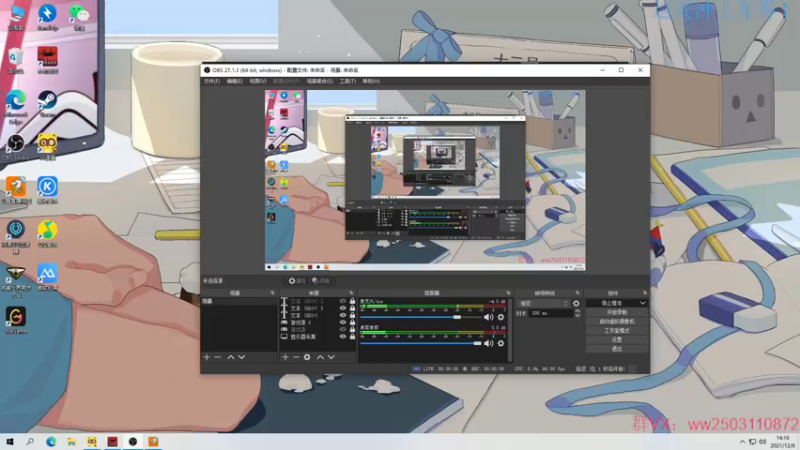Viewport: 800px width, 450px height.
Task: Toggle lock on 文本 (GDI+) 2 source
Action: coord(352,308)
